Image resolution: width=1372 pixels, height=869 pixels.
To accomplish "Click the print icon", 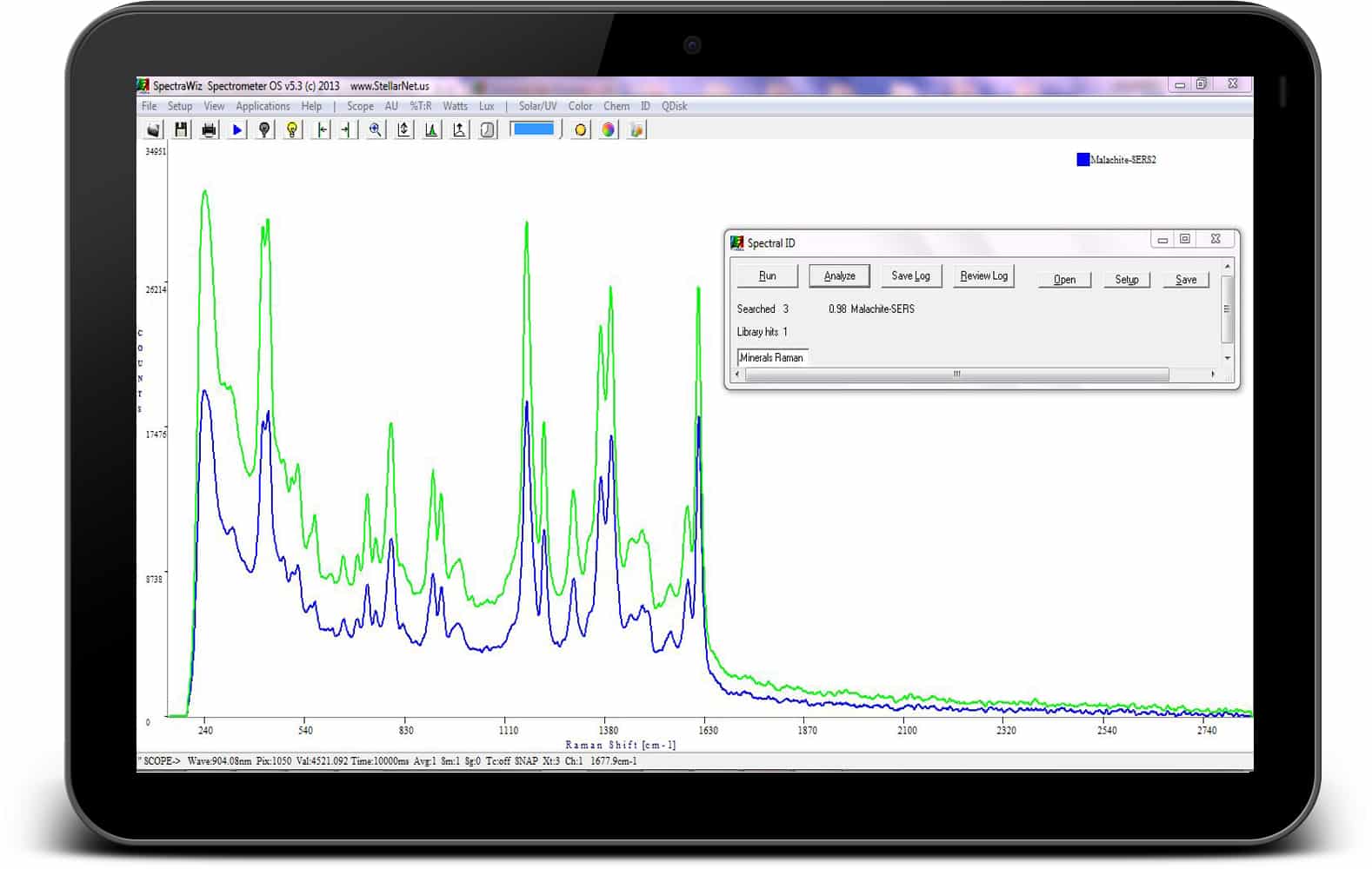I will pyautogui.click(x=209, y=129).
